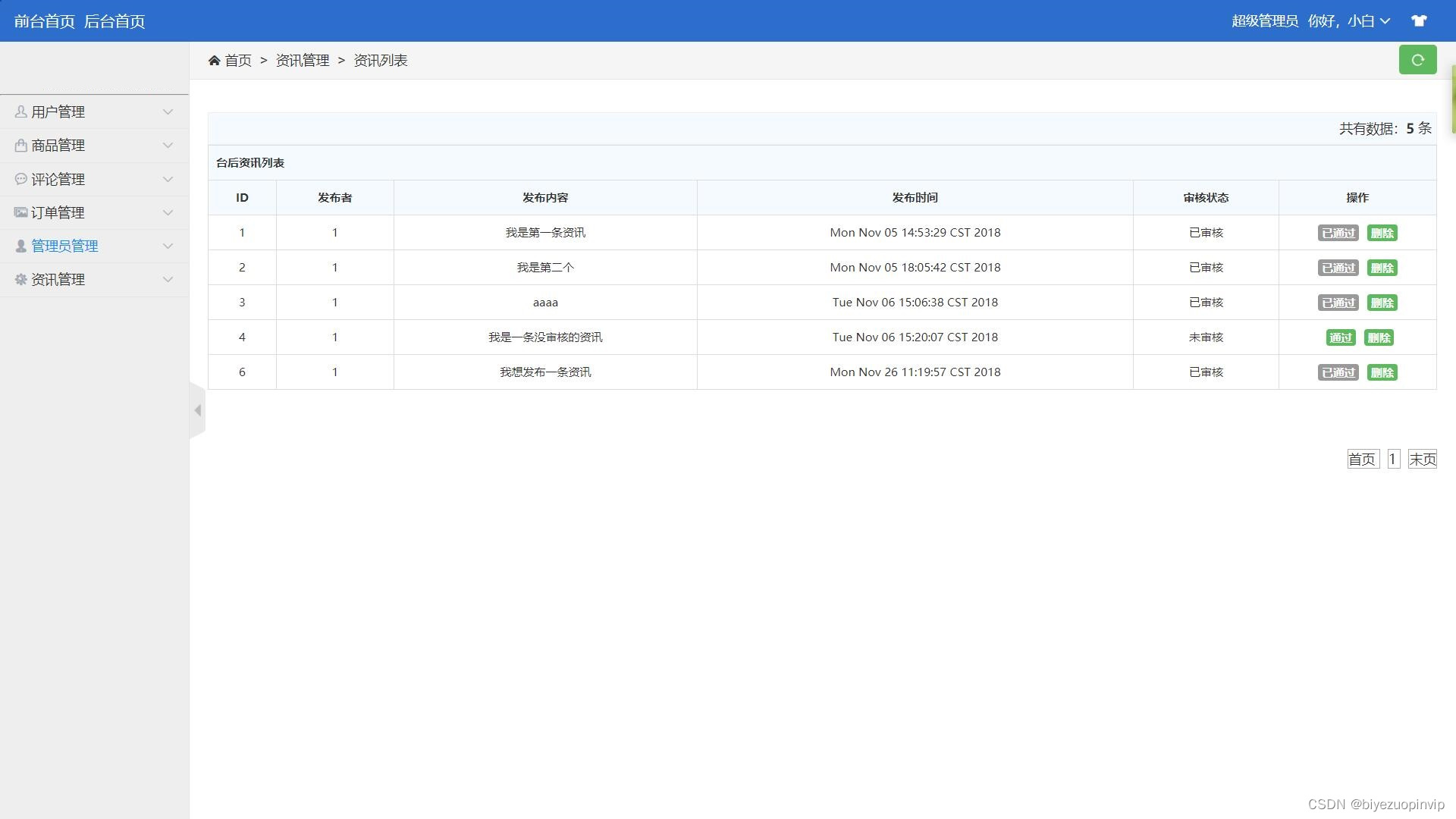Click the news management gear icon
Viewport: 1456px width, 819px height.
[20, 279]
